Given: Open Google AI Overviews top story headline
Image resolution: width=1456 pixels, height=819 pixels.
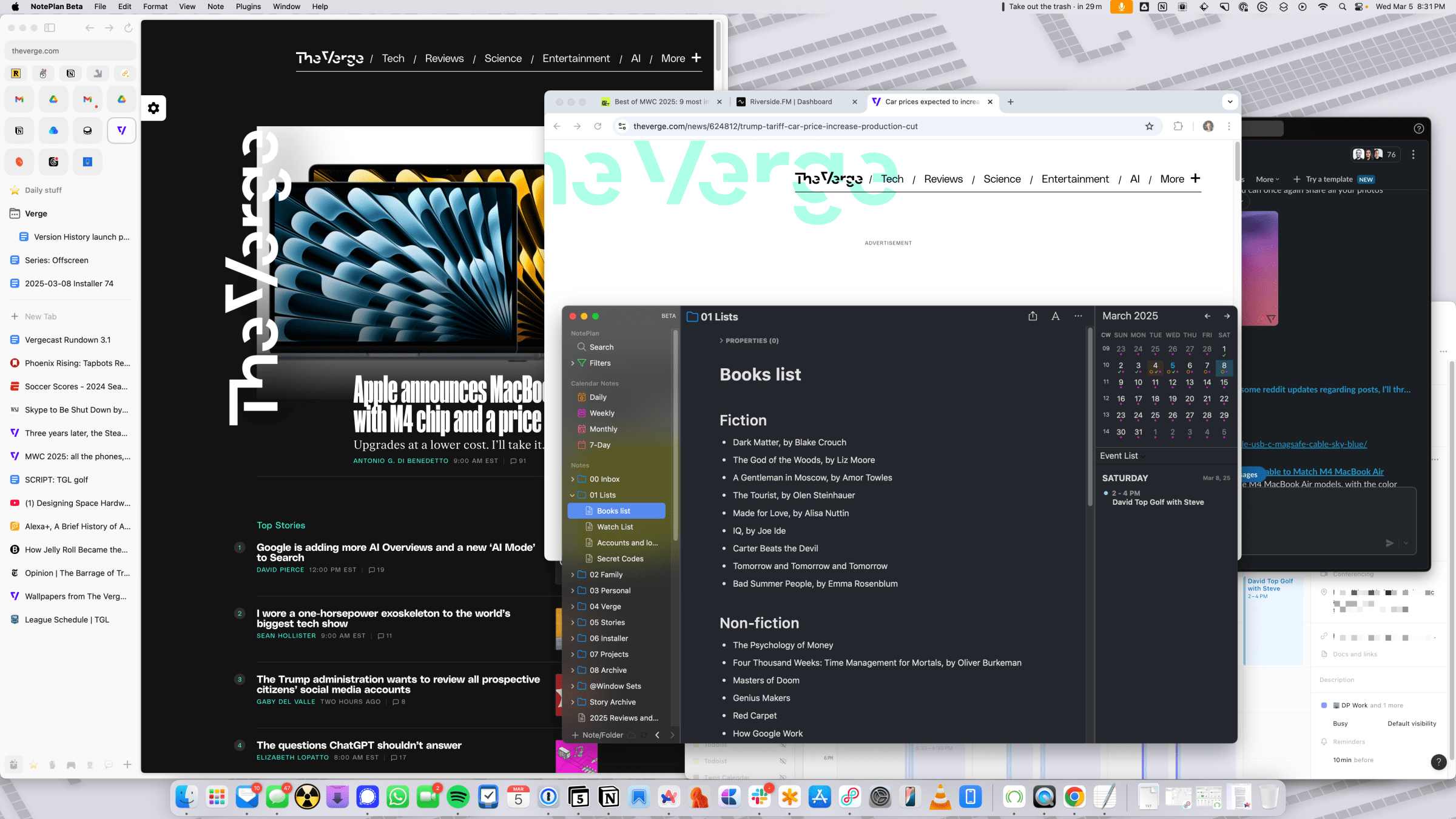Looking at the screenshot, I should coord(396,552).
